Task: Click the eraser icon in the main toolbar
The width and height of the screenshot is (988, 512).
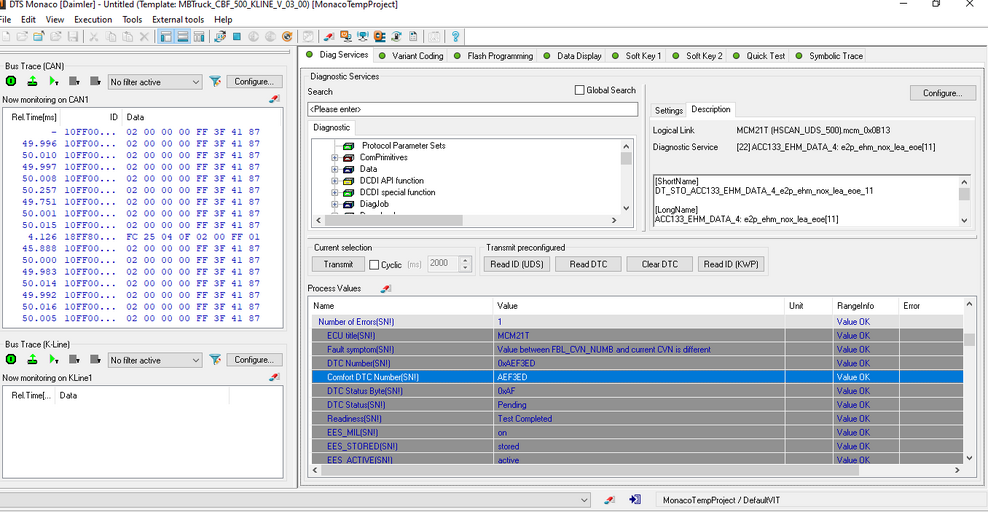Action: (328, 37)
